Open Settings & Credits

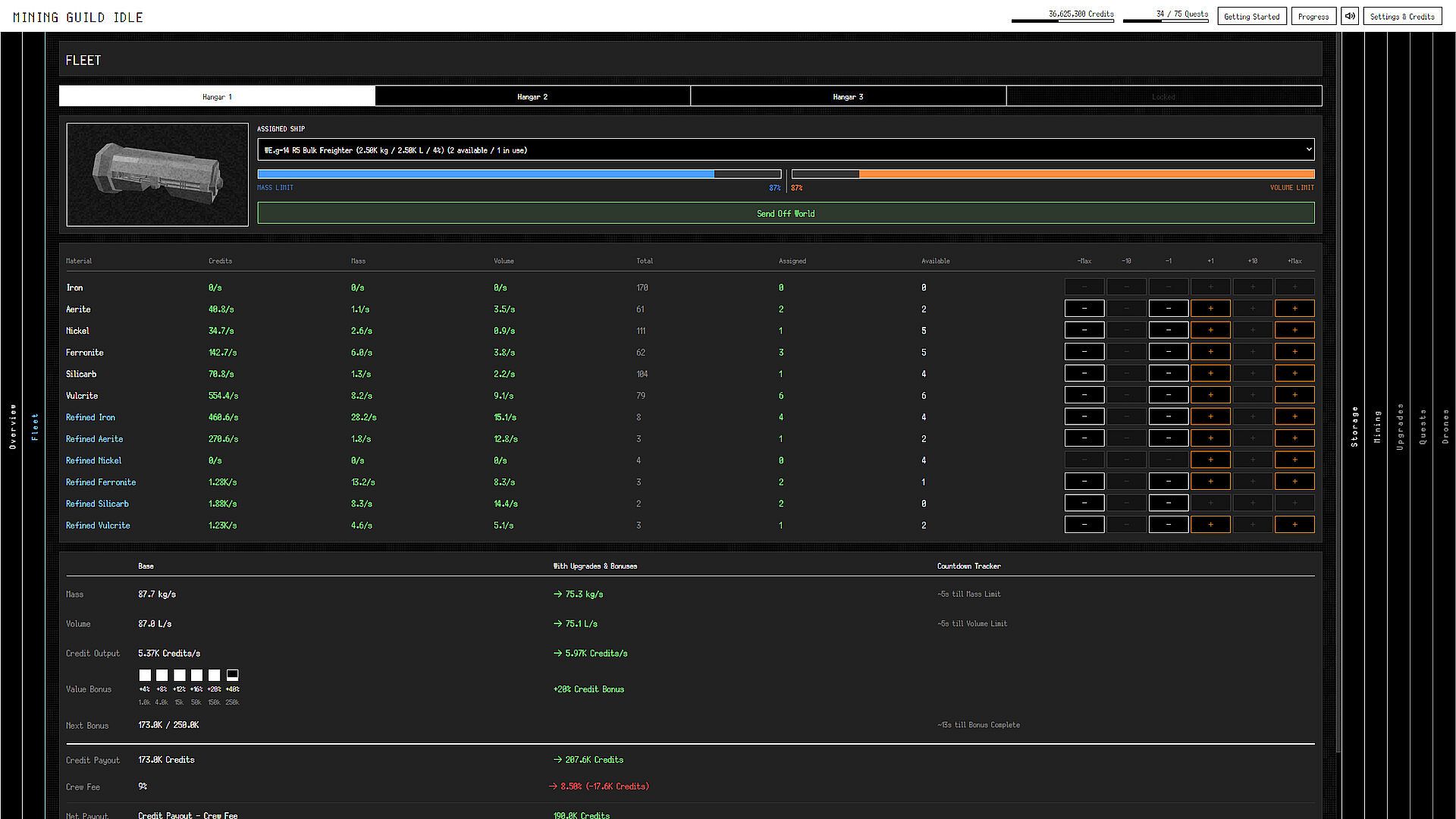(x=1402, y=16)
